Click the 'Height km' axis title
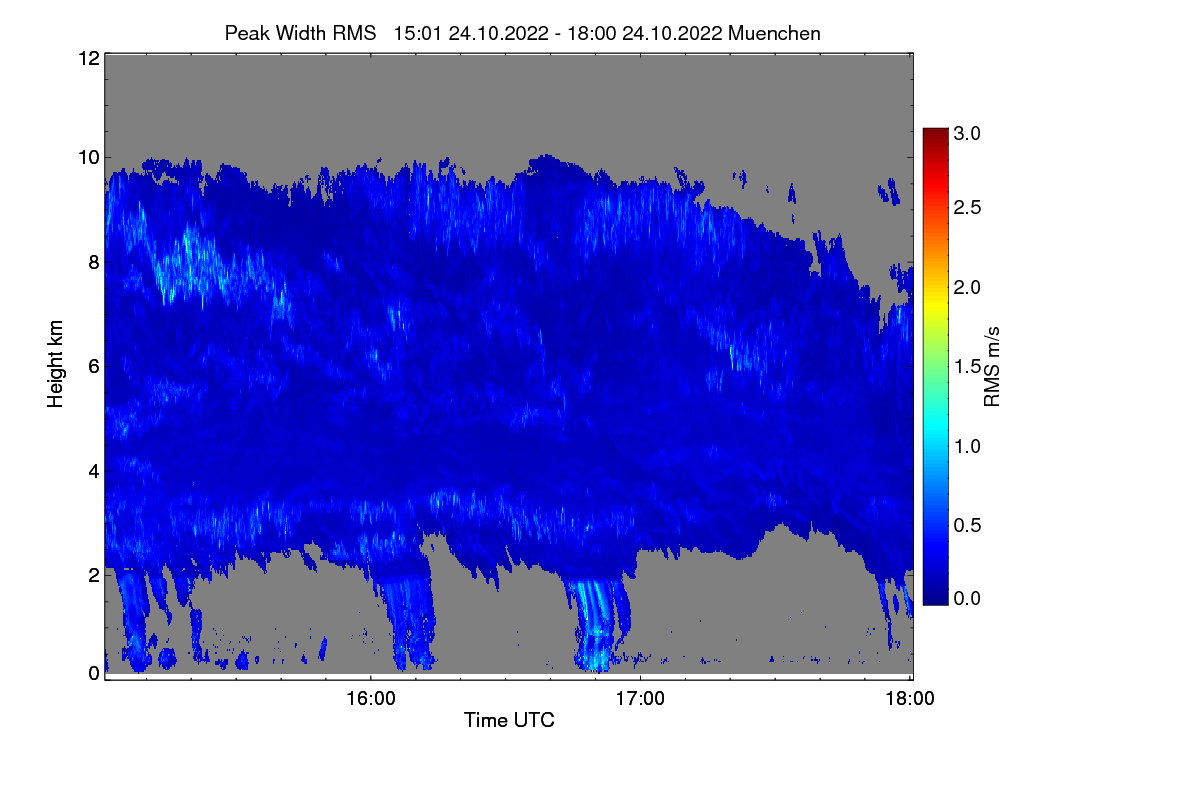This screenshot has width=1200, height=800. tap(55, 363)
